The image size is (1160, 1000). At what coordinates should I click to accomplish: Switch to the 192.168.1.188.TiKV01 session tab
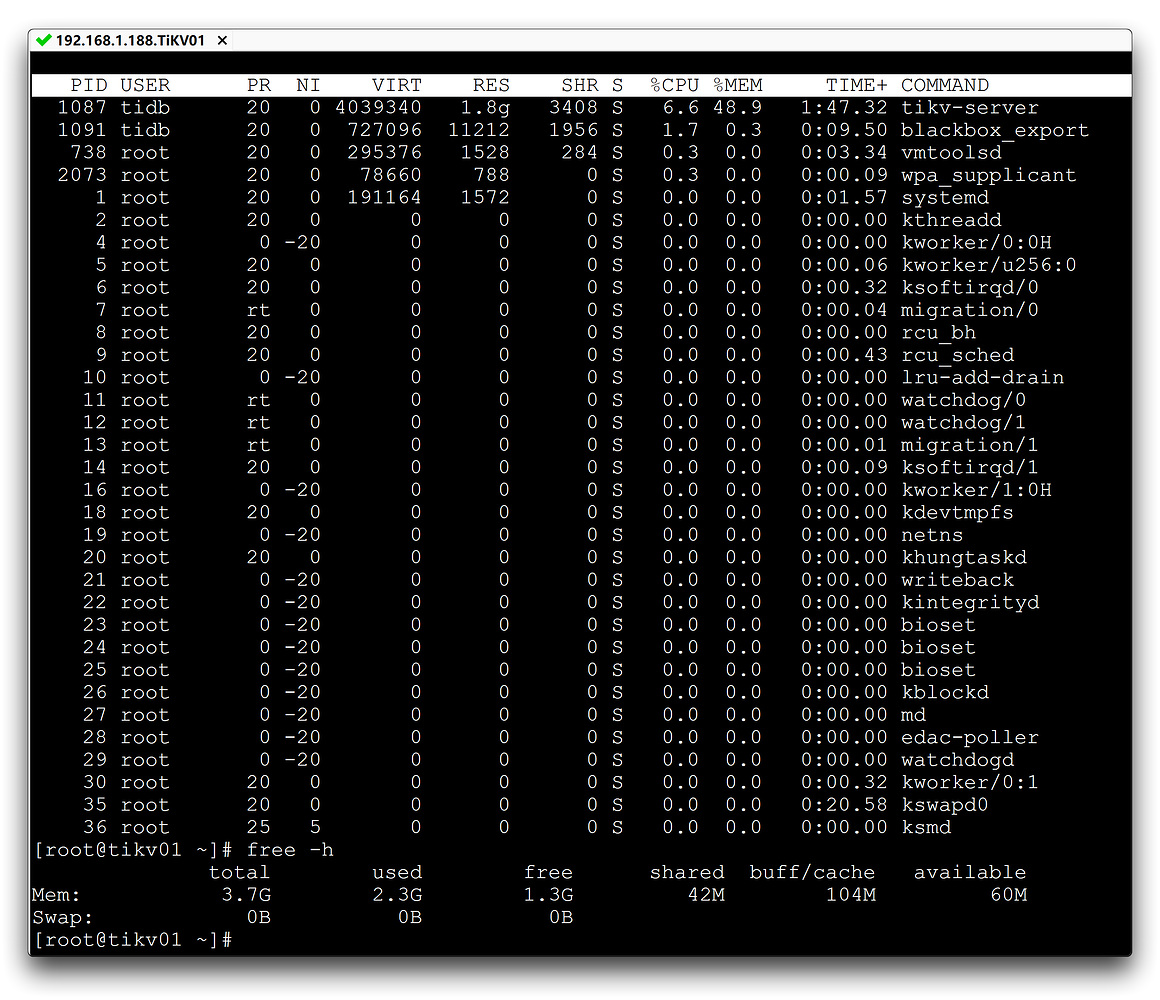click(130, 41)
